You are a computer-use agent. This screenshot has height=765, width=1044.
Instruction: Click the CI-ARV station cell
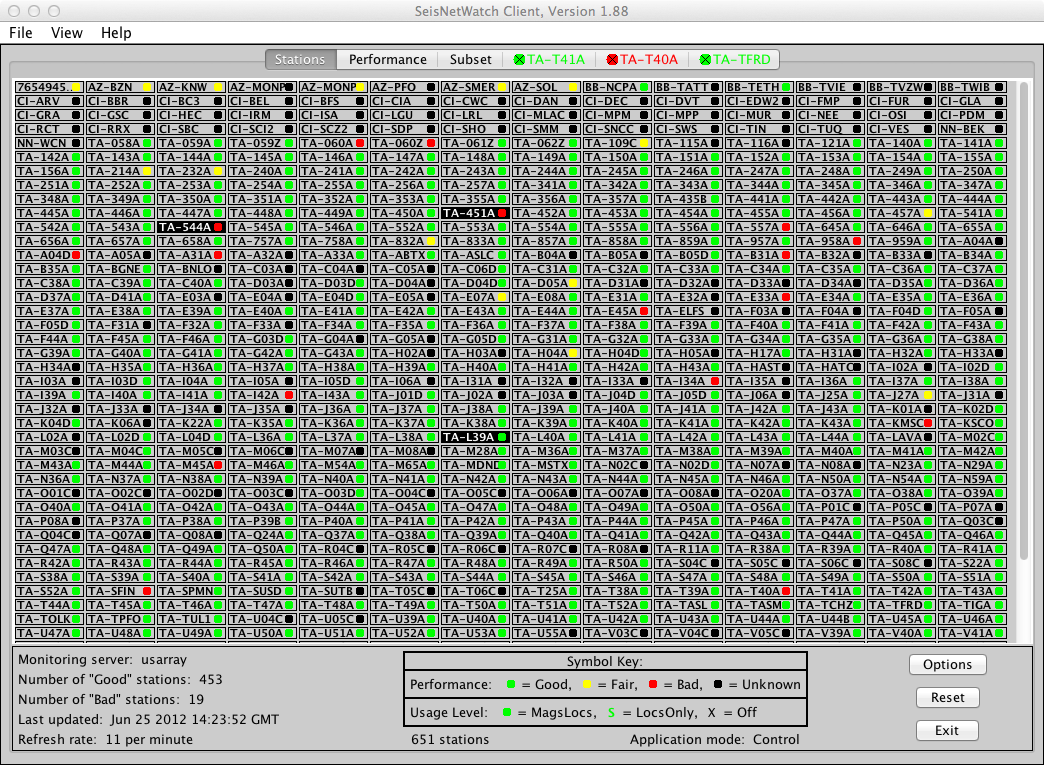point(48,101)
